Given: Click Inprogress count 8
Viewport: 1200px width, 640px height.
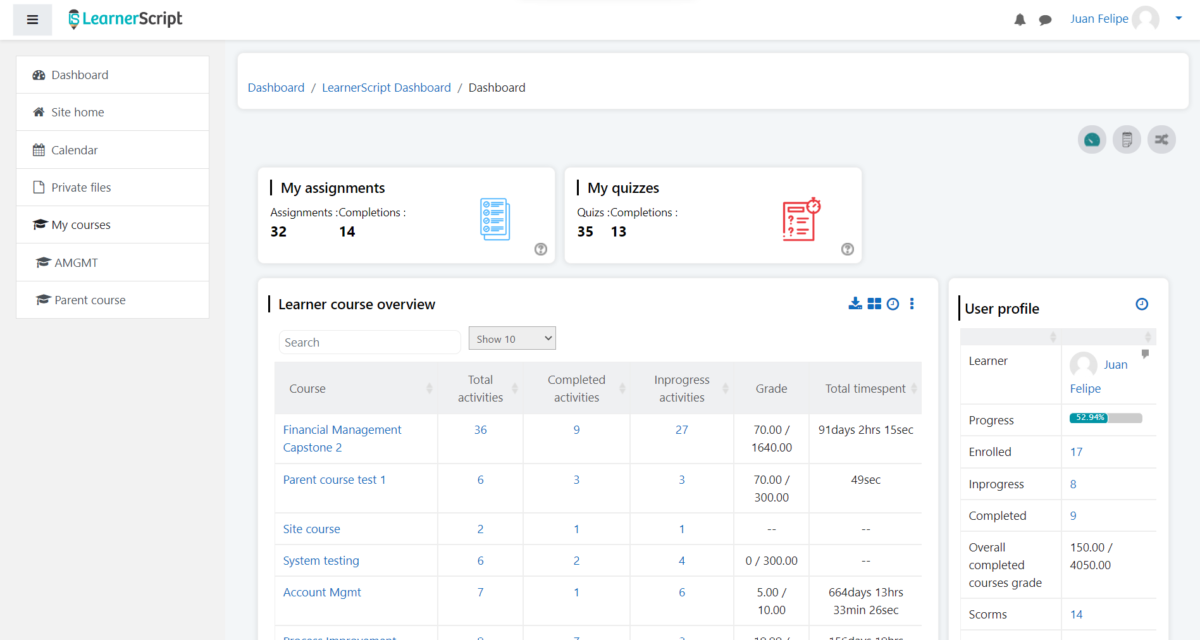Looking at the screenshot, I should pyautogui.click(x=1073, y=484).
